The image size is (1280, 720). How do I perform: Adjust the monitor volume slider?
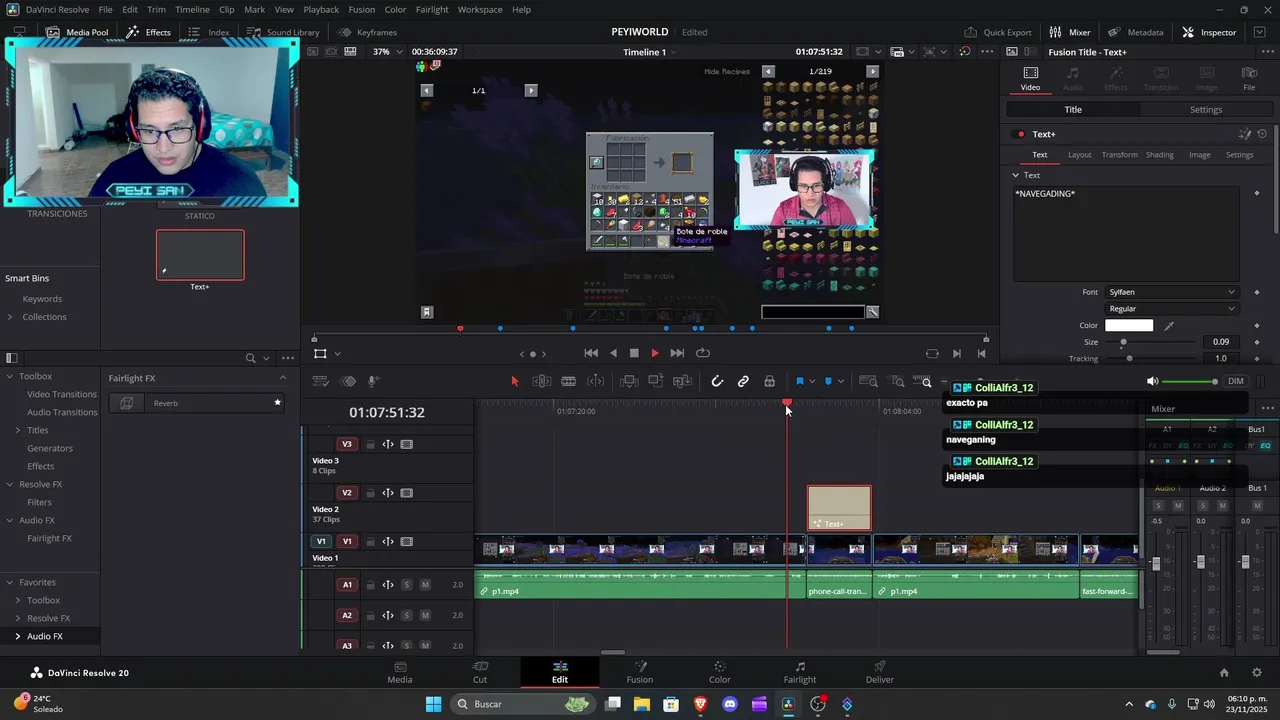(1190, 381)
